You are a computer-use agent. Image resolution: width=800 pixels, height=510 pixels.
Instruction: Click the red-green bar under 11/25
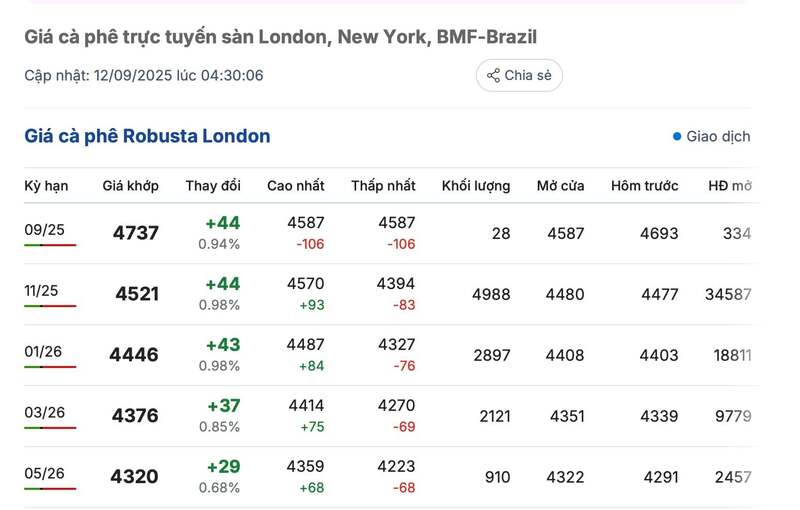point(50,306)
